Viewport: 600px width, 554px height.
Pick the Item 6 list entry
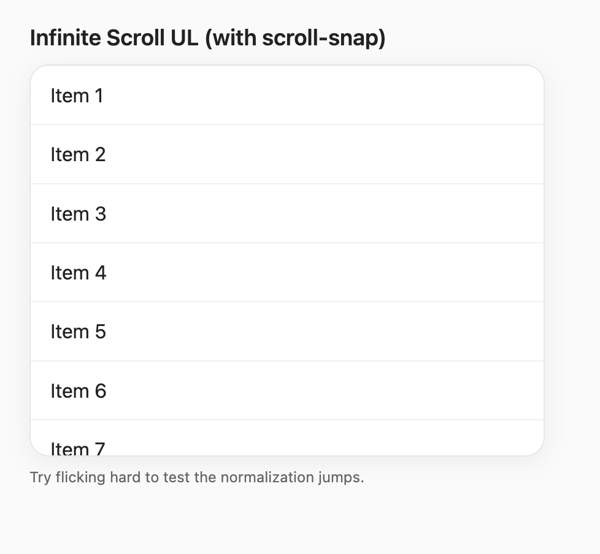[287, 390]
